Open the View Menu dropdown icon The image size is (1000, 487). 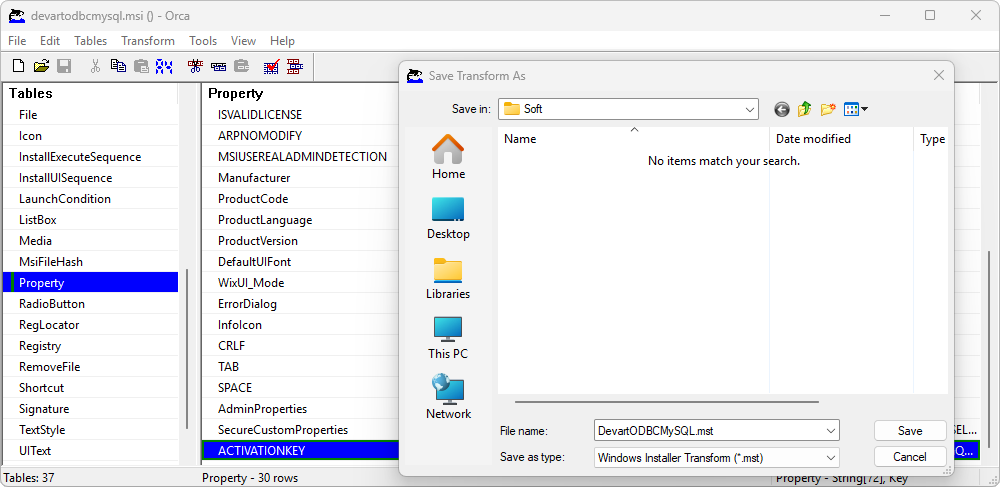pos(855,110)
